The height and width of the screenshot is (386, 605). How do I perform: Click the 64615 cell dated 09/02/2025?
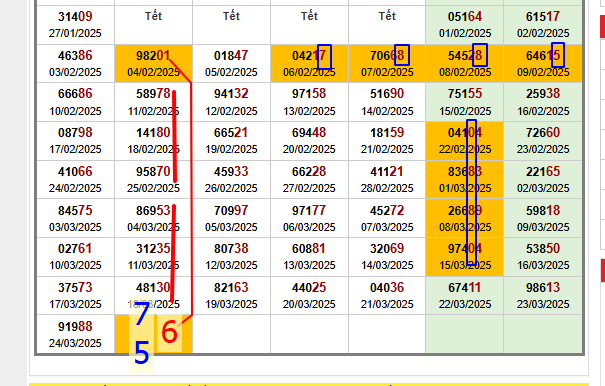[543, 64]
